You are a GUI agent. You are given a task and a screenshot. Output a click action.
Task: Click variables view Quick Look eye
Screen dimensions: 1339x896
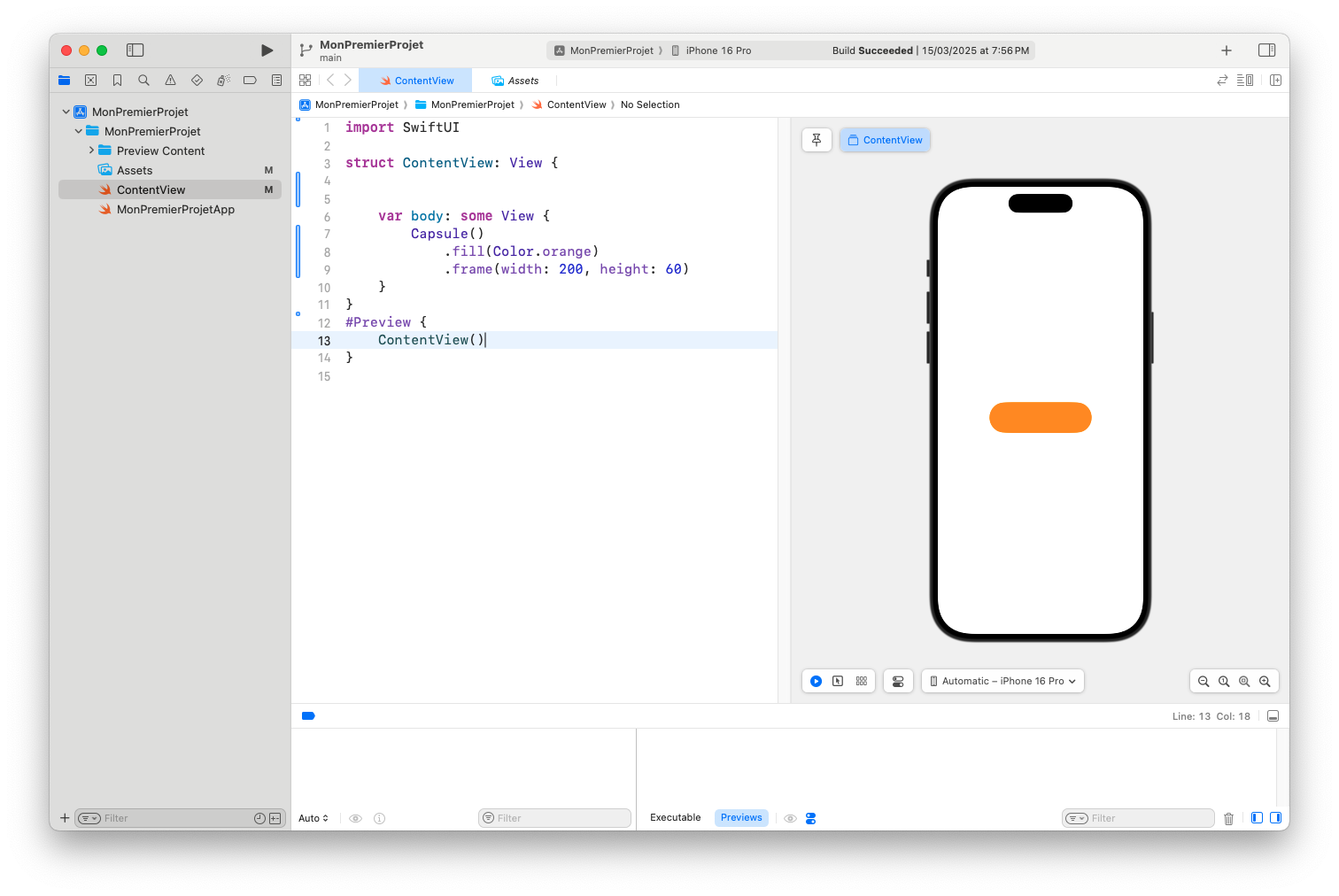pyautogui.click(x=355, y=819)
